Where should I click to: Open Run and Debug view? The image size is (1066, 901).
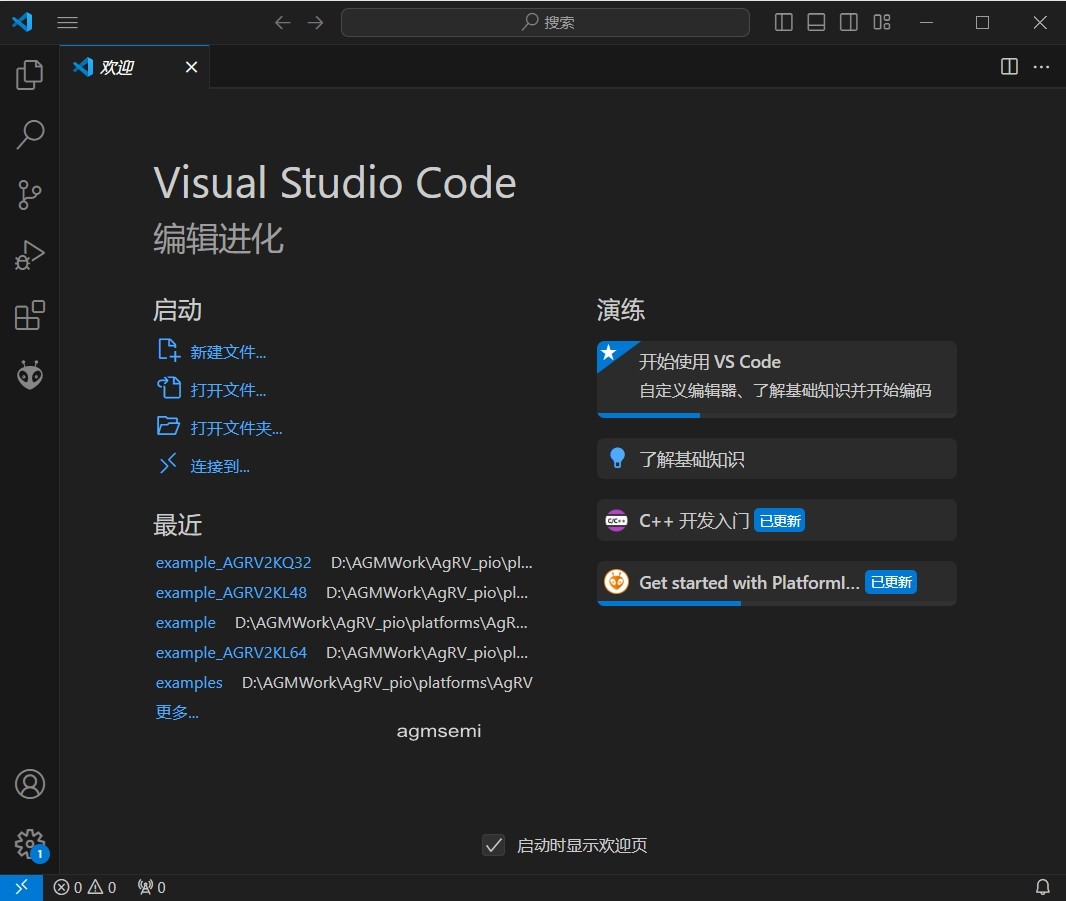(29, 255)
